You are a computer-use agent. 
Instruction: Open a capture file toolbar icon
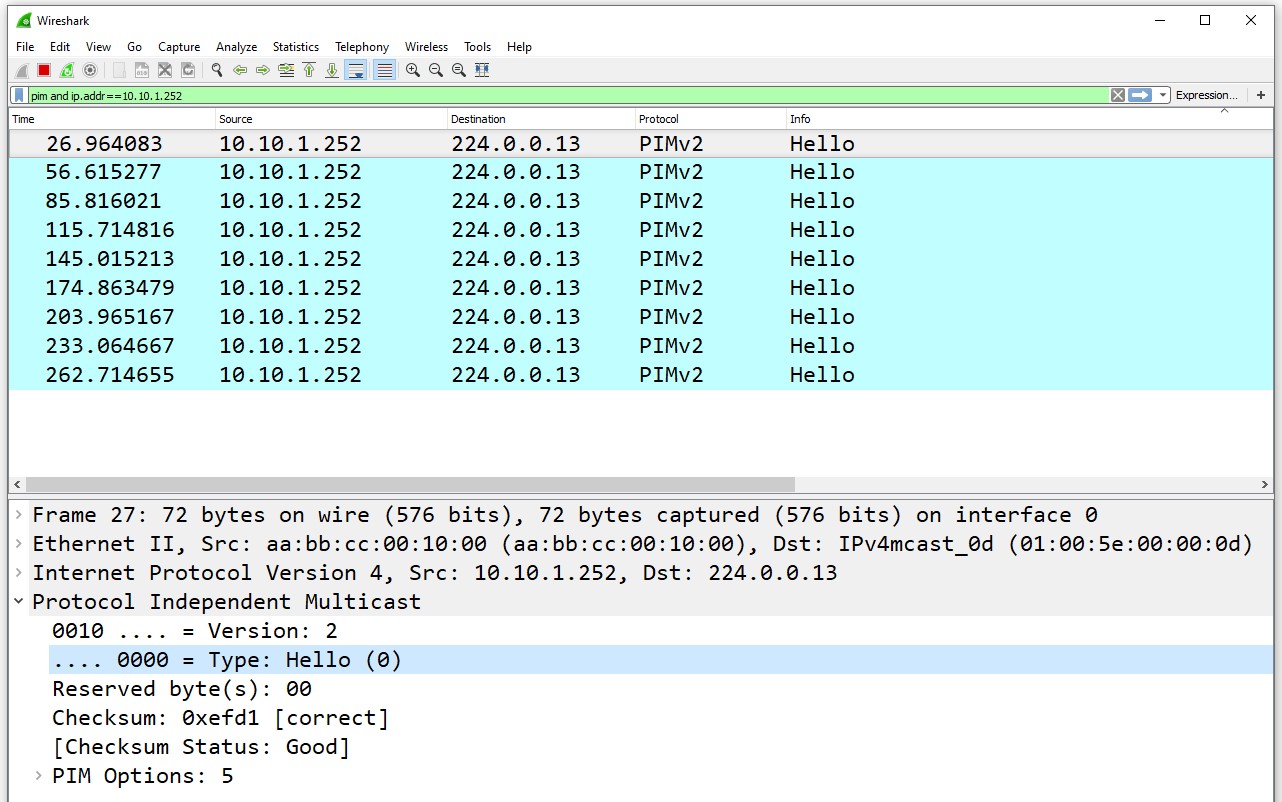(x=119, y=70)
